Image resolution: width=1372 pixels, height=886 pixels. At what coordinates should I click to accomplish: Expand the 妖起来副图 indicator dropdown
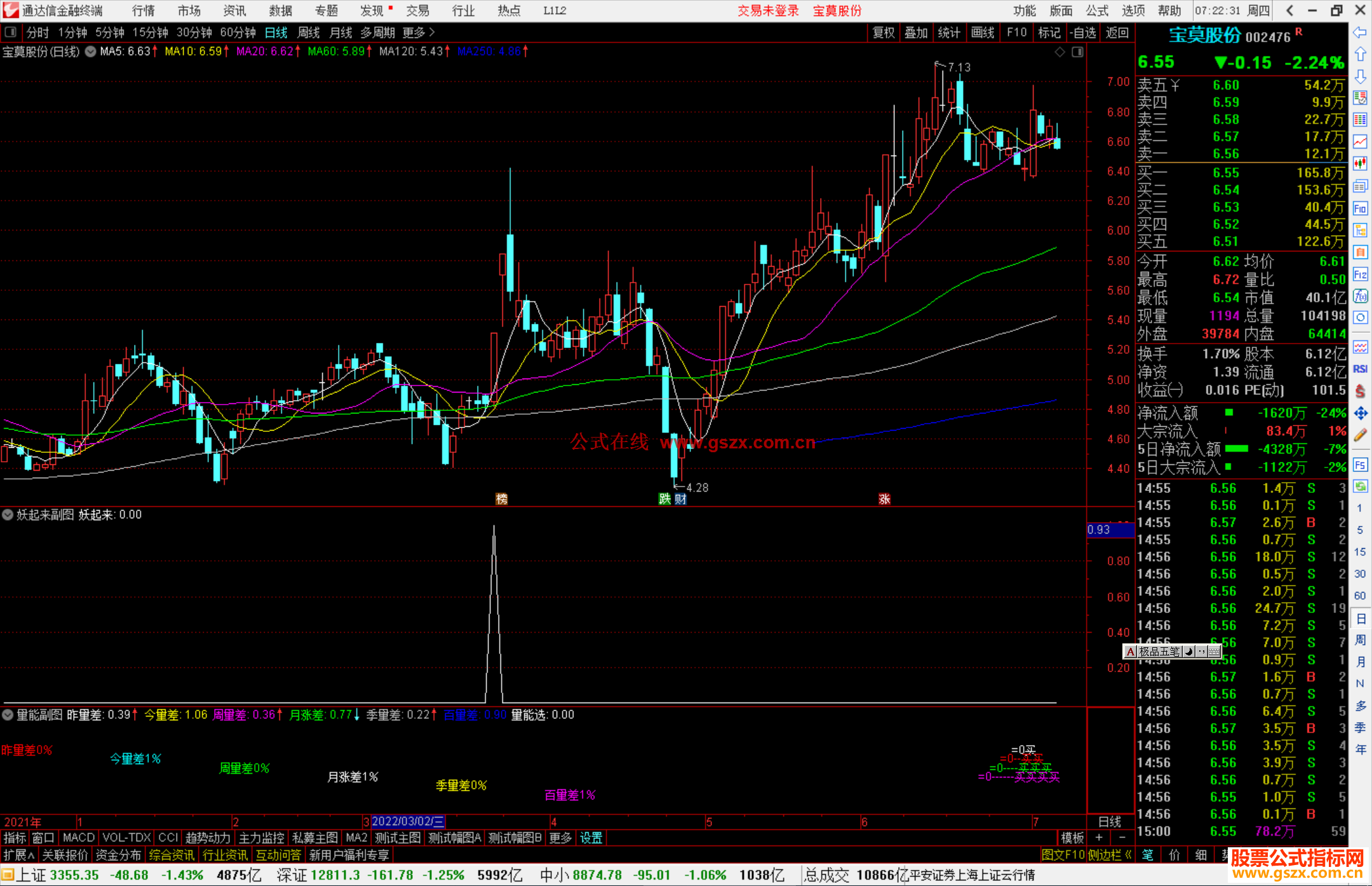coord(8,514)
